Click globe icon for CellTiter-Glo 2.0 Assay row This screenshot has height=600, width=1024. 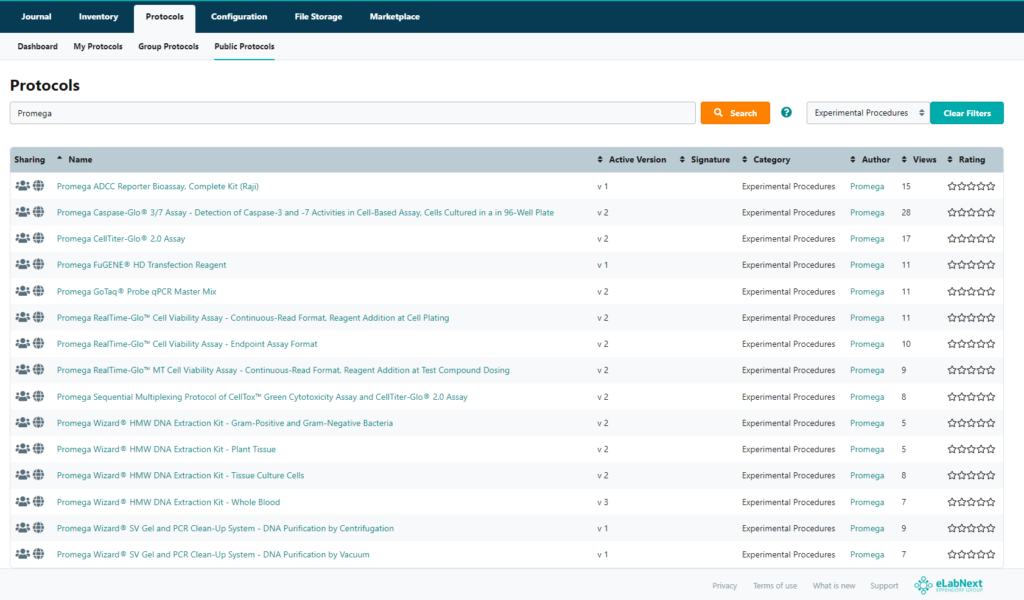[39, 238]
